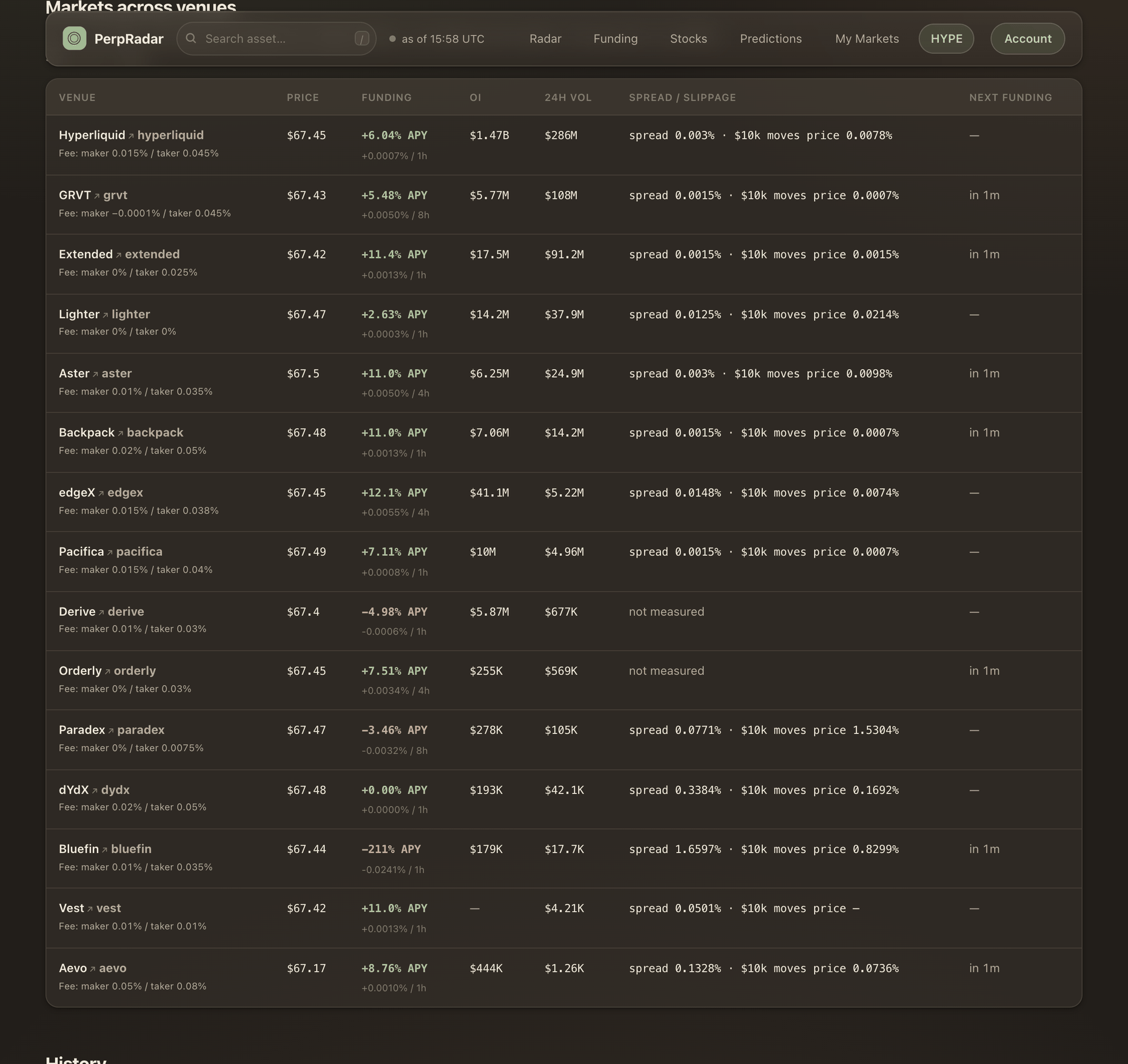Open the Predictions tab

click(771, 39)
